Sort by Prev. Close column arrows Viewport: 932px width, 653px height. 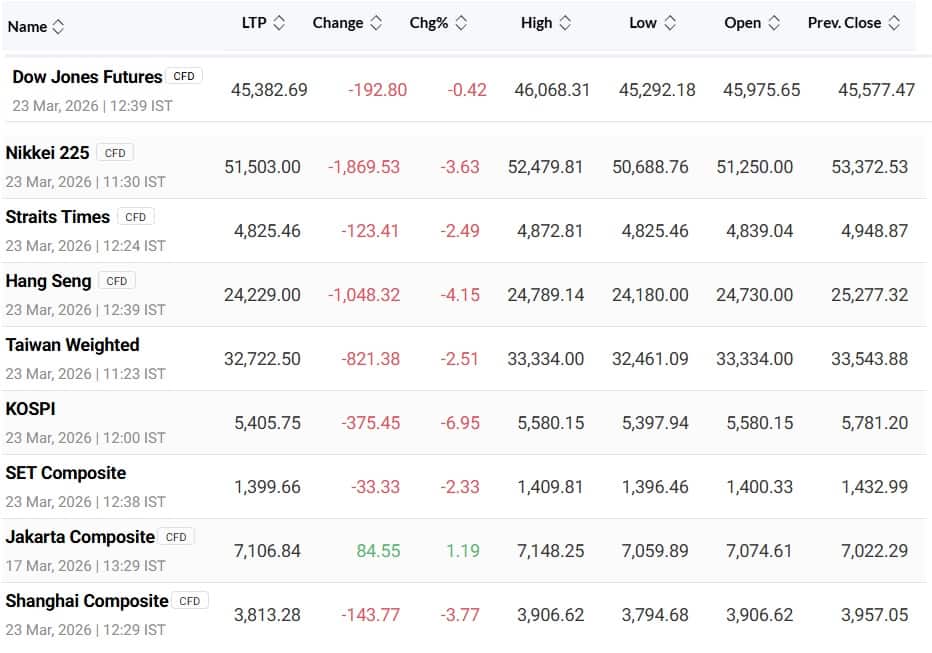pos(894,23)
